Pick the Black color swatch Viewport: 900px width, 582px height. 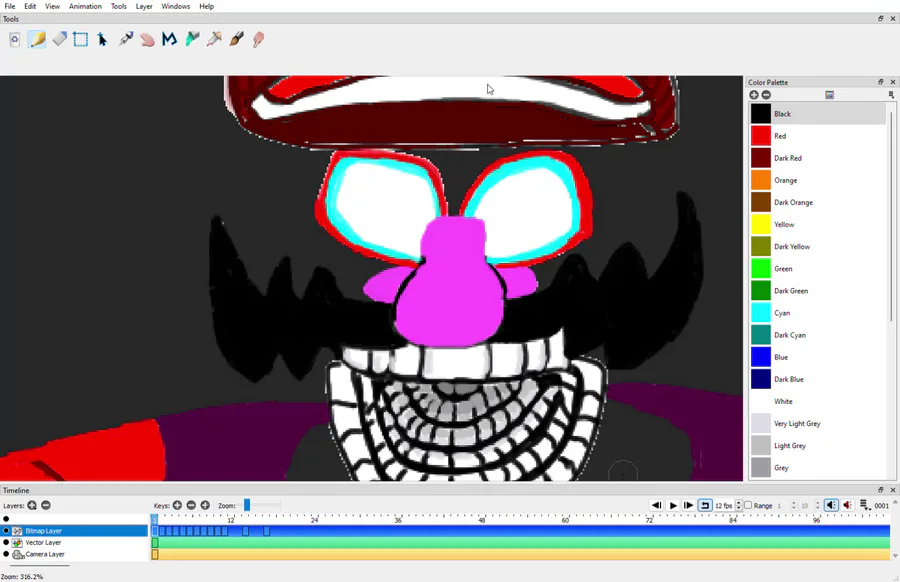761,114
